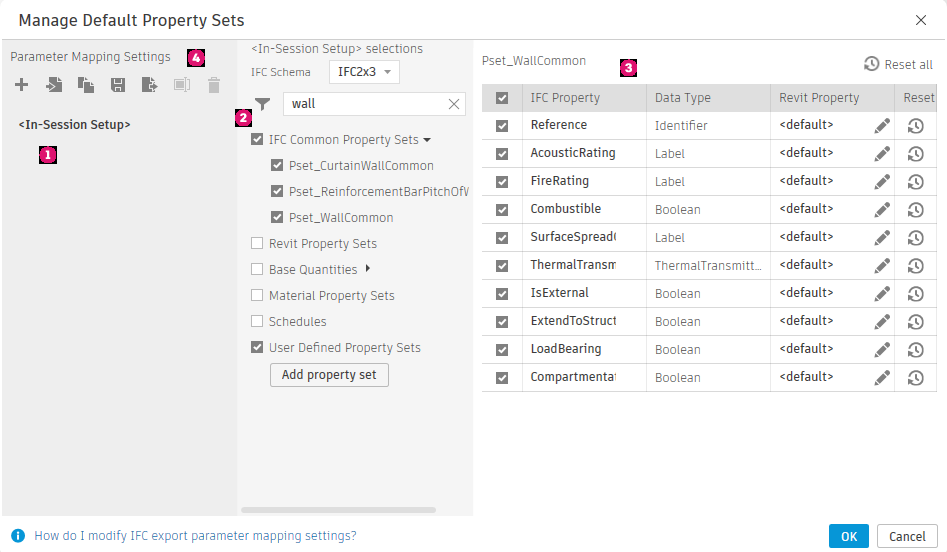Image resolution: width=947 pixels, height=552 pixels.
Task: Uncheck Pset_CurtainWallCommon property set
Action: (x=277, y=166)
